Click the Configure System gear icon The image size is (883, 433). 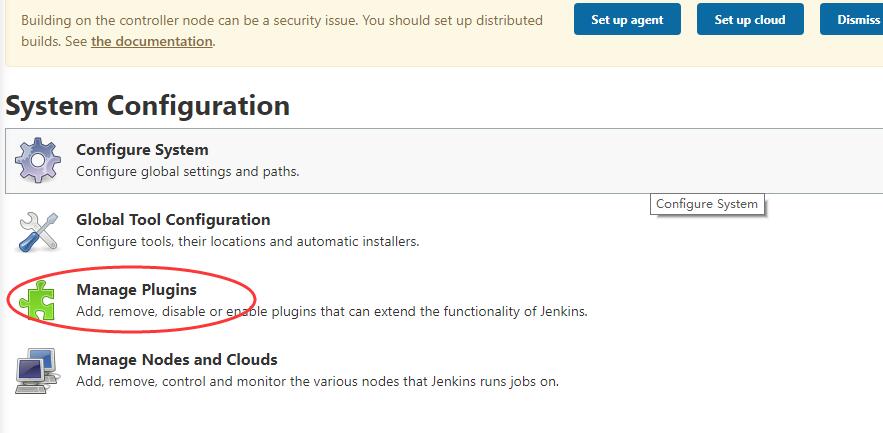(x=39, y=159)
